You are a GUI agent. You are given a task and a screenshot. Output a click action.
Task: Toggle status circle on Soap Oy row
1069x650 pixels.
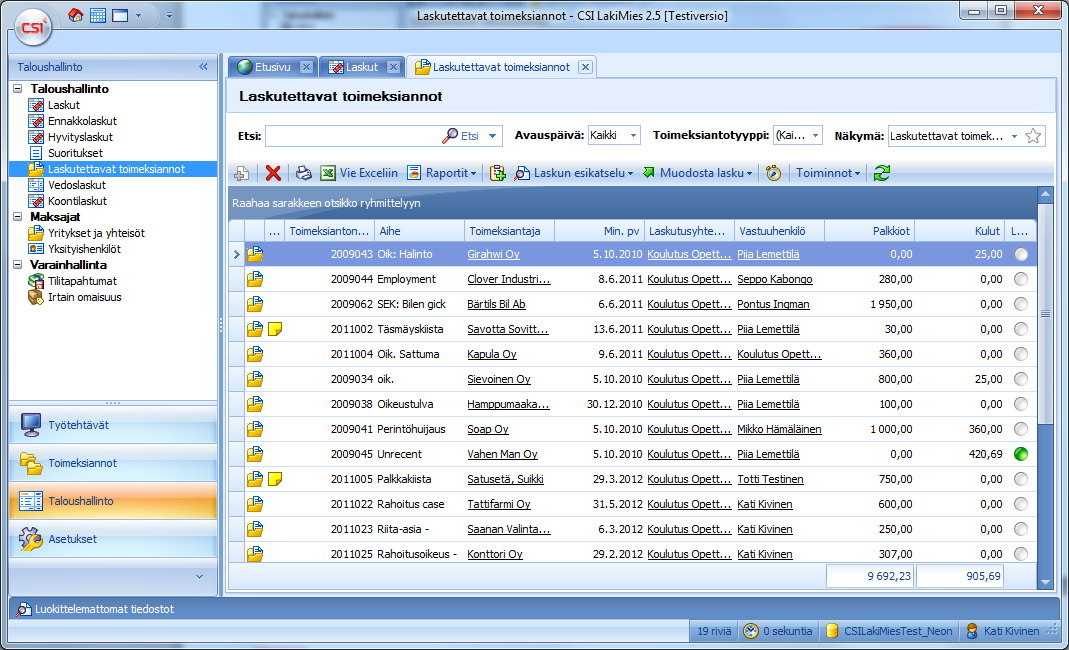click(1021, 429)
